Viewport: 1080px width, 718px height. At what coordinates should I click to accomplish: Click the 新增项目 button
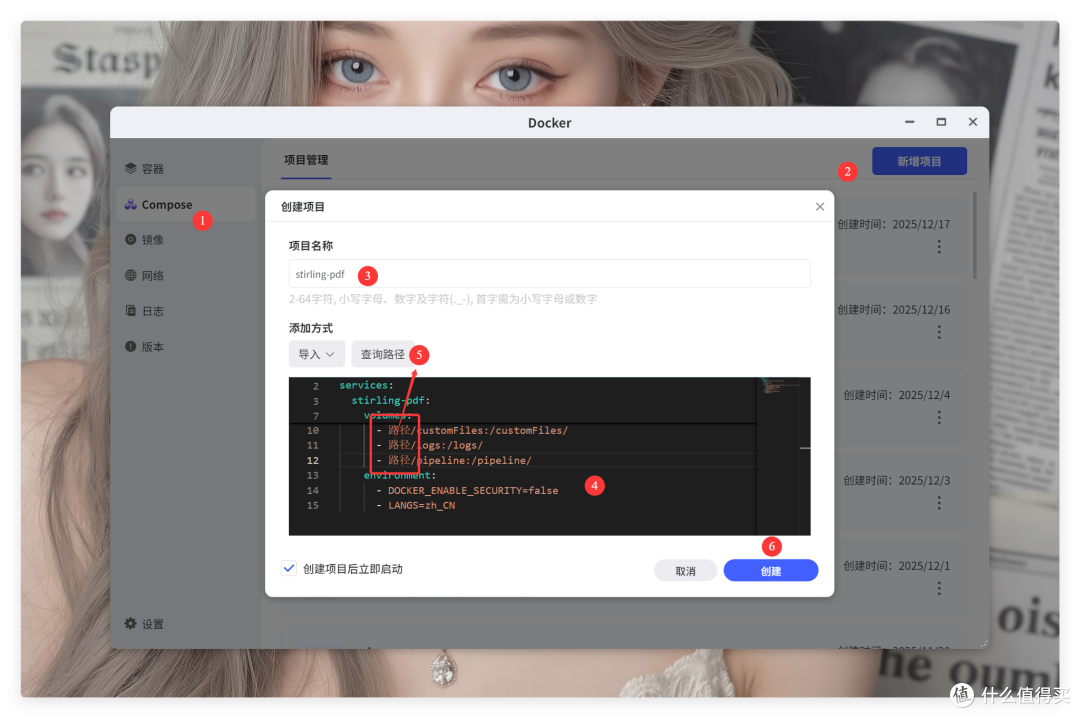[x=920, y=161]
